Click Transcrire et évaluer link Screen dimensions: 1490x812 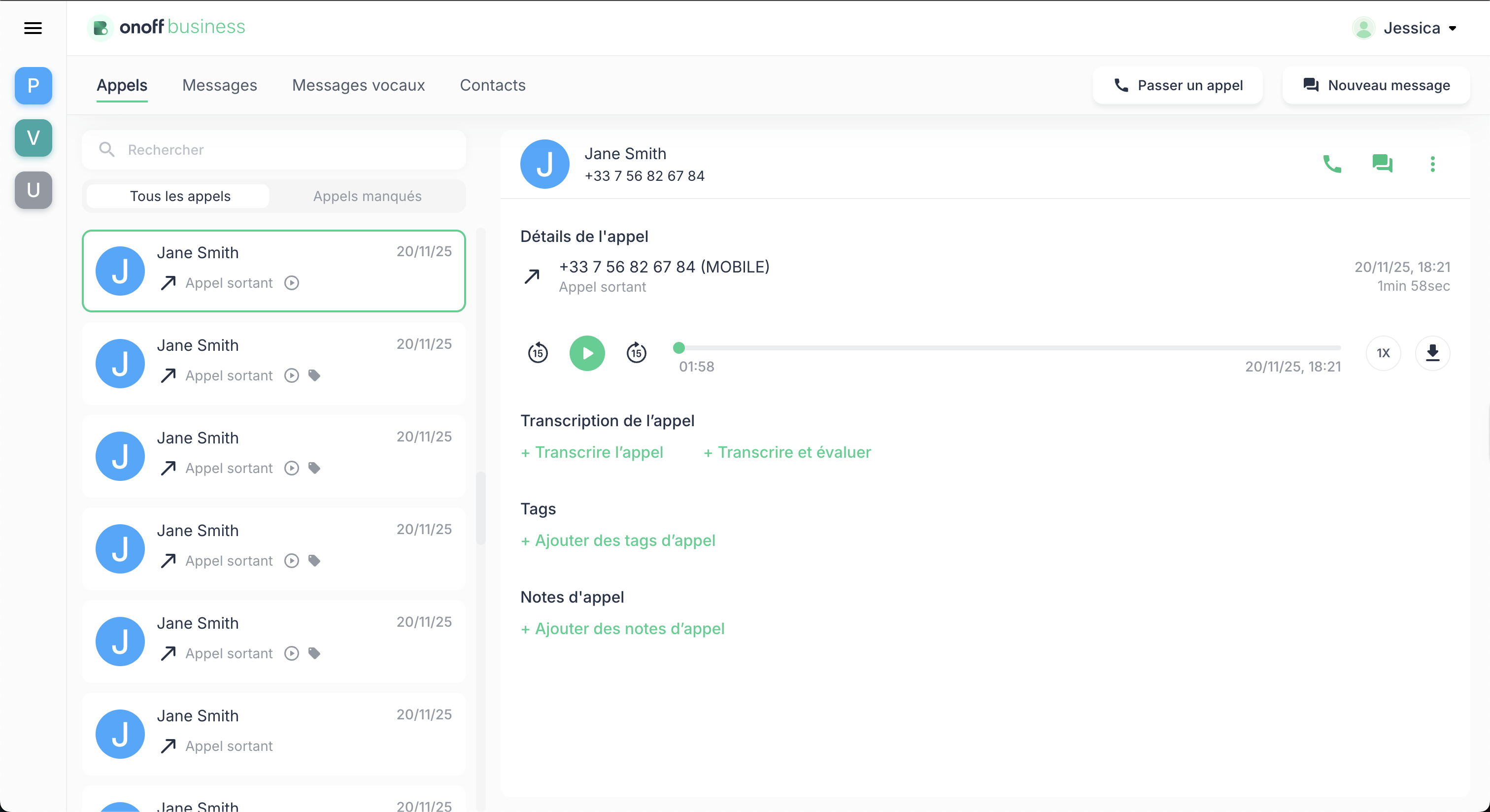787,452
